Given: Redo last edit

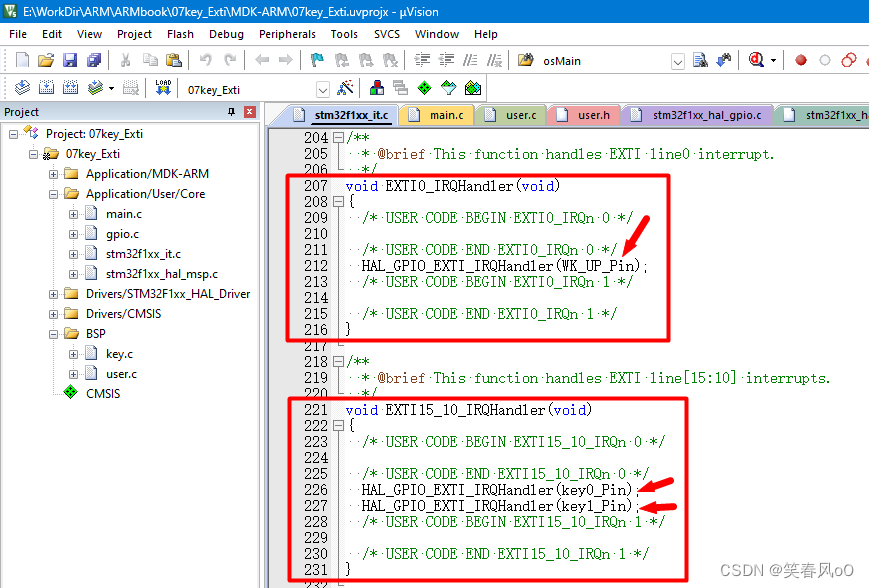Looking at the screenshot, I should point(230,60).
